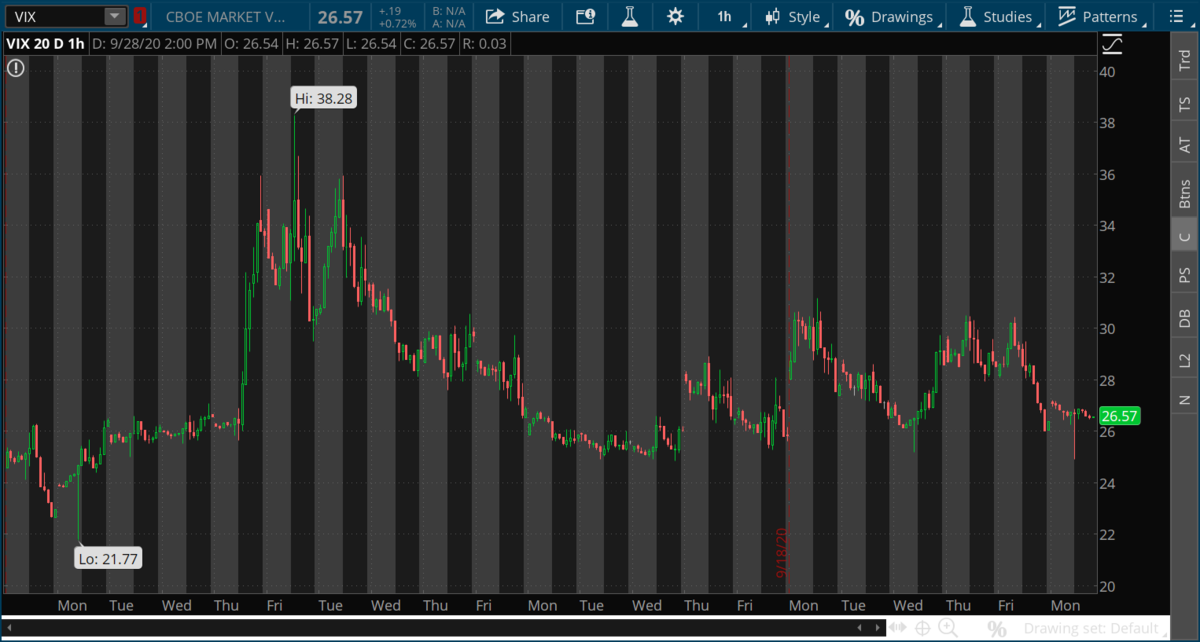This screenshot has height=642, width=1200.
Task: Expand the VIX symbol dropdown arrow
Action: point(114,17)
